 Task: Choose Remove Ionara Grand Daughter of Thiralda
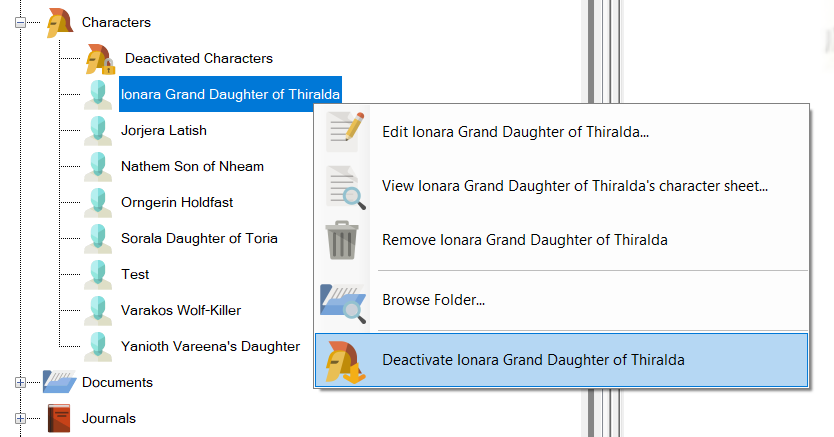(x=524, y=240)
